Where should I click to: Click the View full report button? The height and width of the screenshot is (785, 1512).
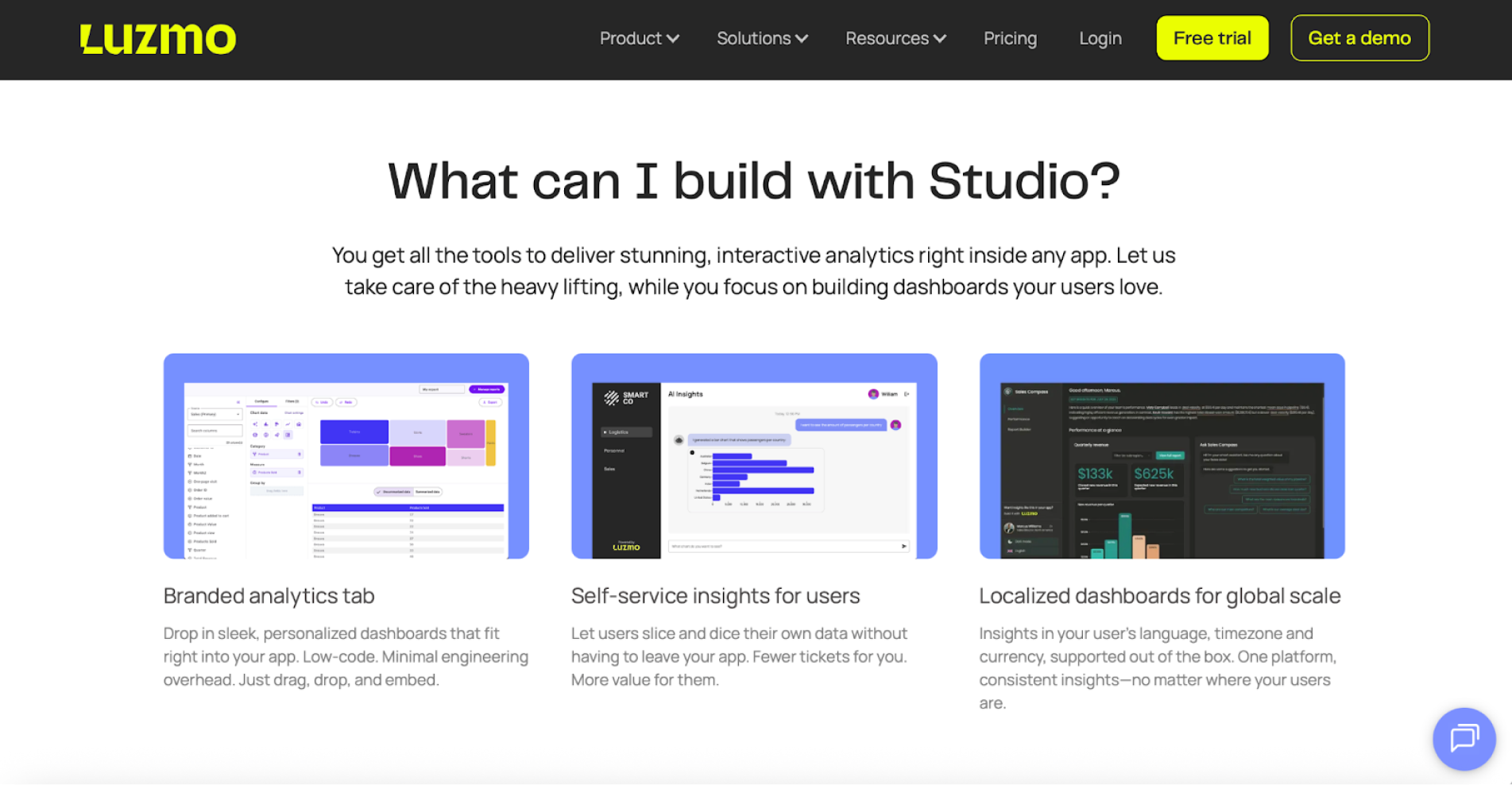1170,455
